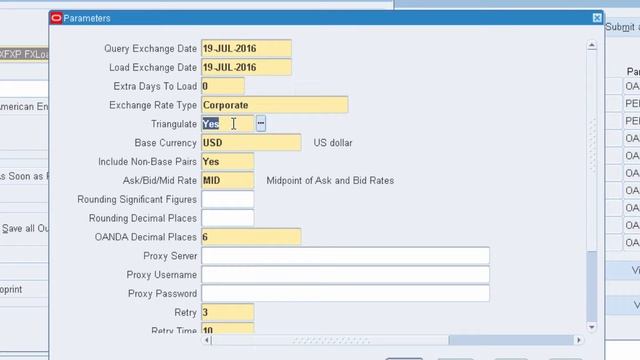Click the Rounding Decimal Places field
This screenshot has height=360, width=640.
(227, 218)
